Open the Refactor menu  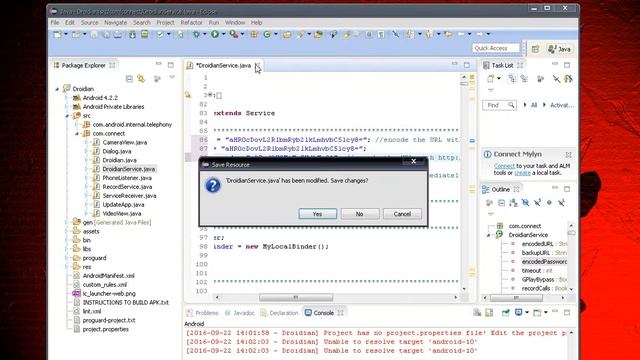[191, 22]
